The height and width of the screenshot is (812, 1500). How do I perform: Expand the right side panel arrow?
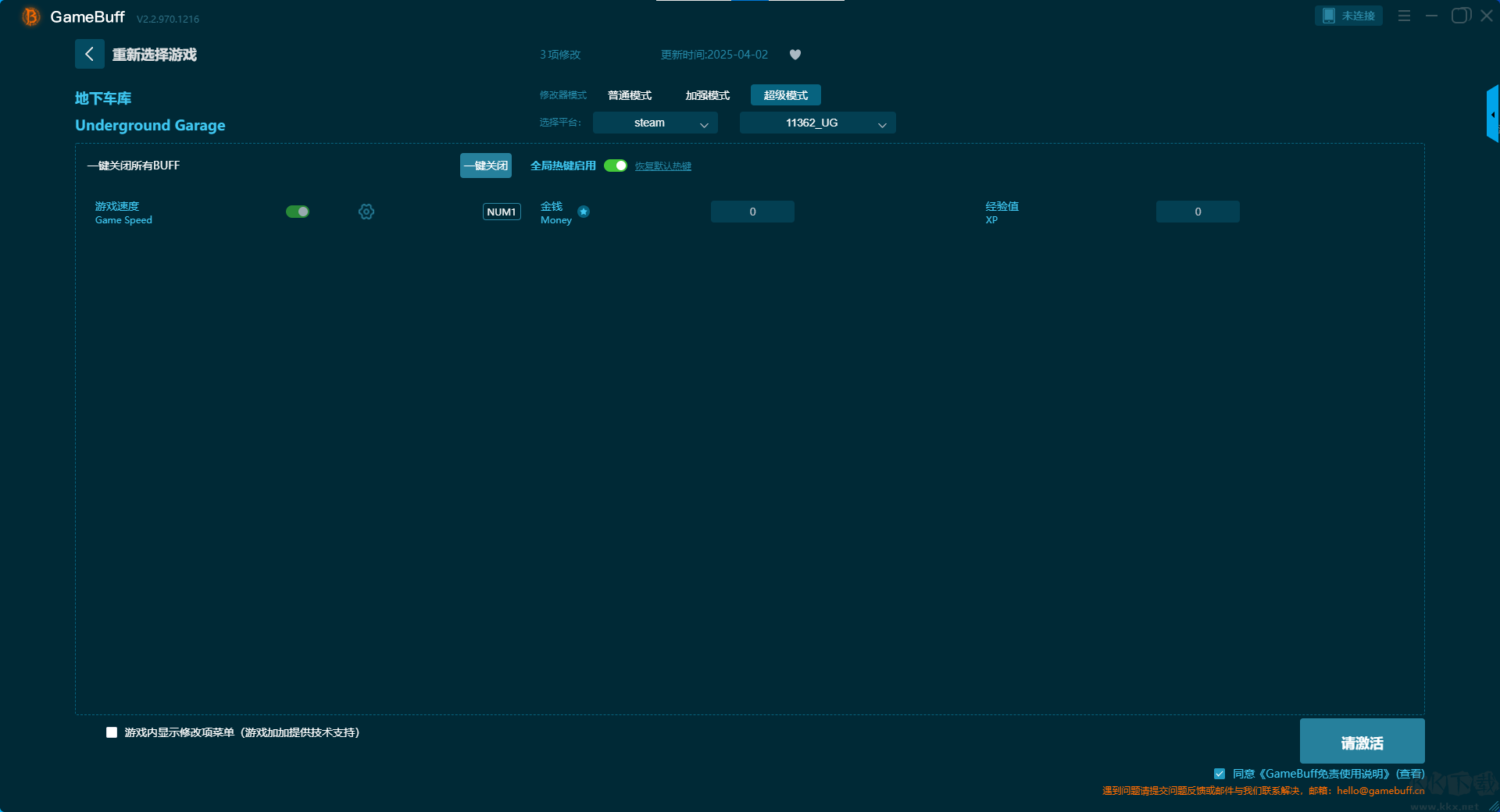click(1492, 115)
